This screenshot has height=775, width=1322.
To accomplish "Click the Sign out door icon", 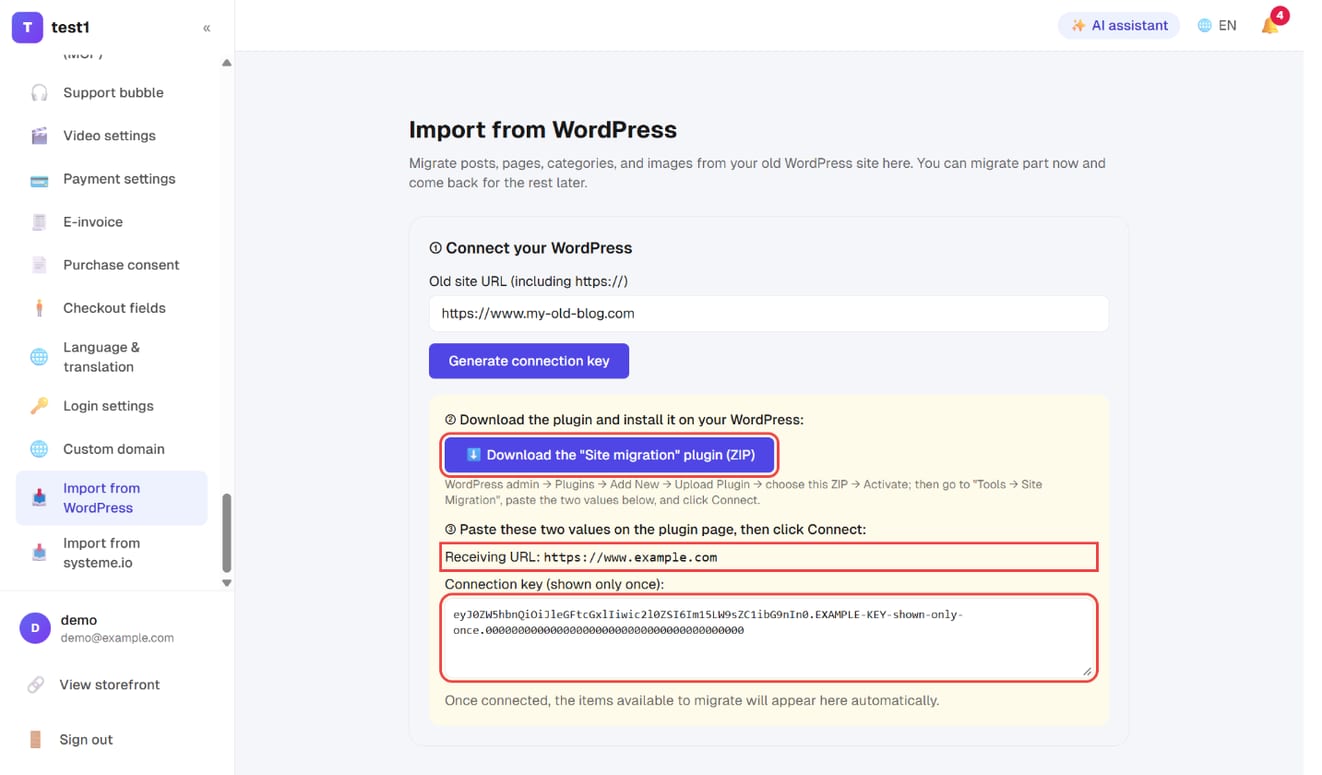I will click(35, 740).
